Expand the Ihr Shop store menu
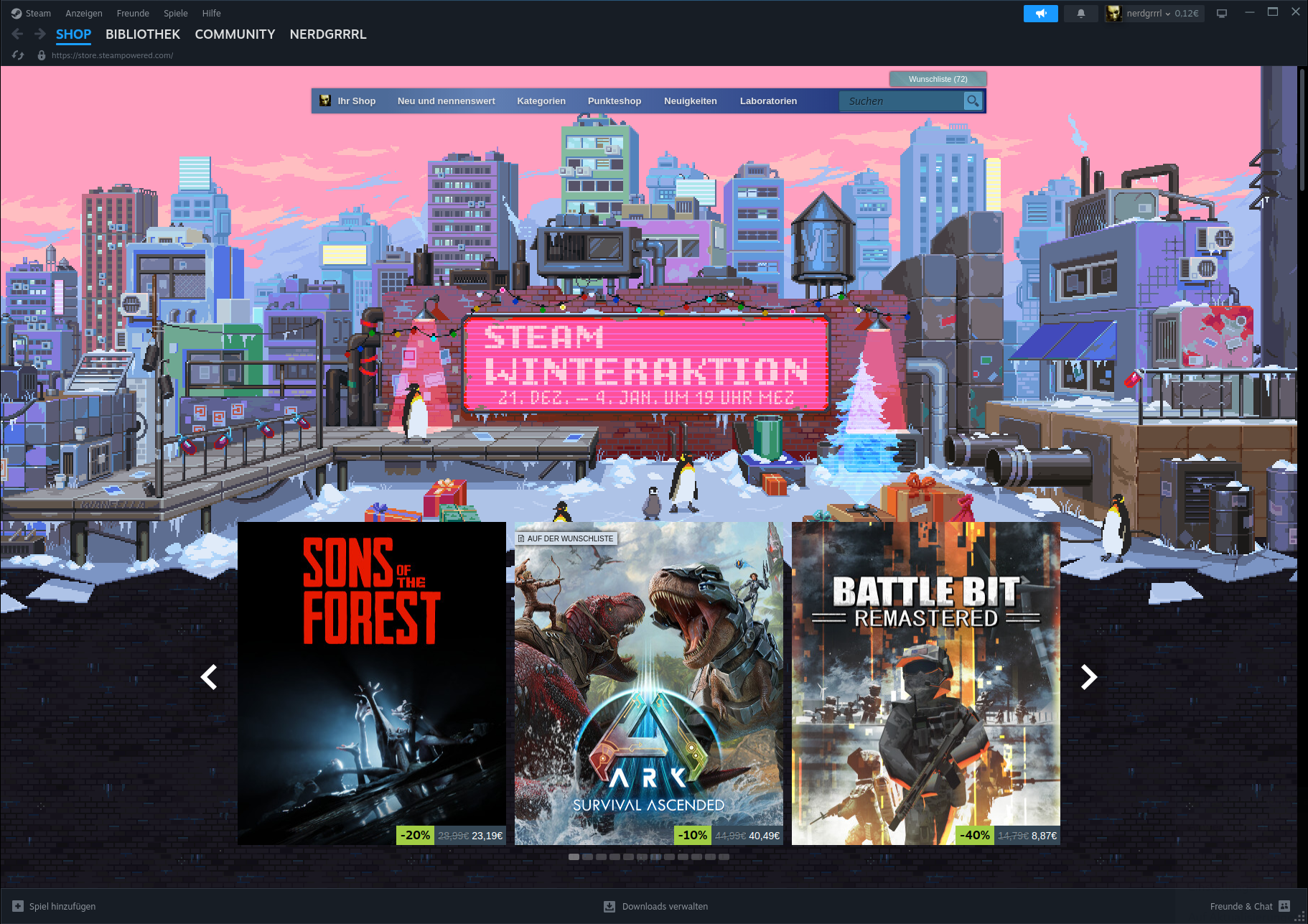Viewport: 1308px width, 924px height. [x=357, y=101]
